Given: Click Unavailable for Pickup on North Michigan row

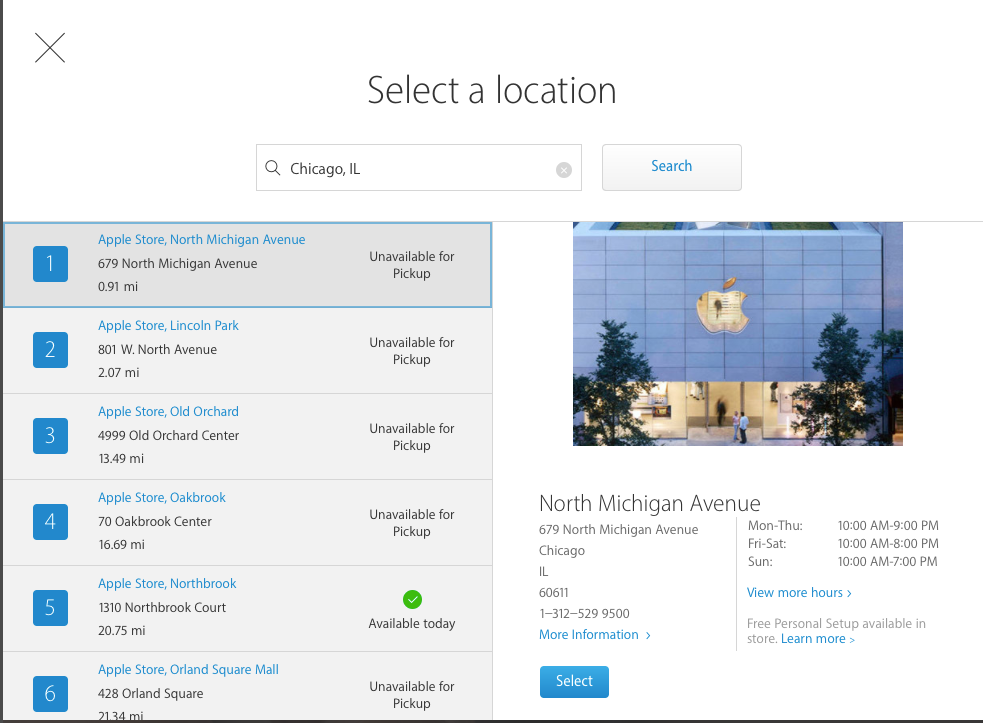Looking at the screenshot, I should (412, 265).
